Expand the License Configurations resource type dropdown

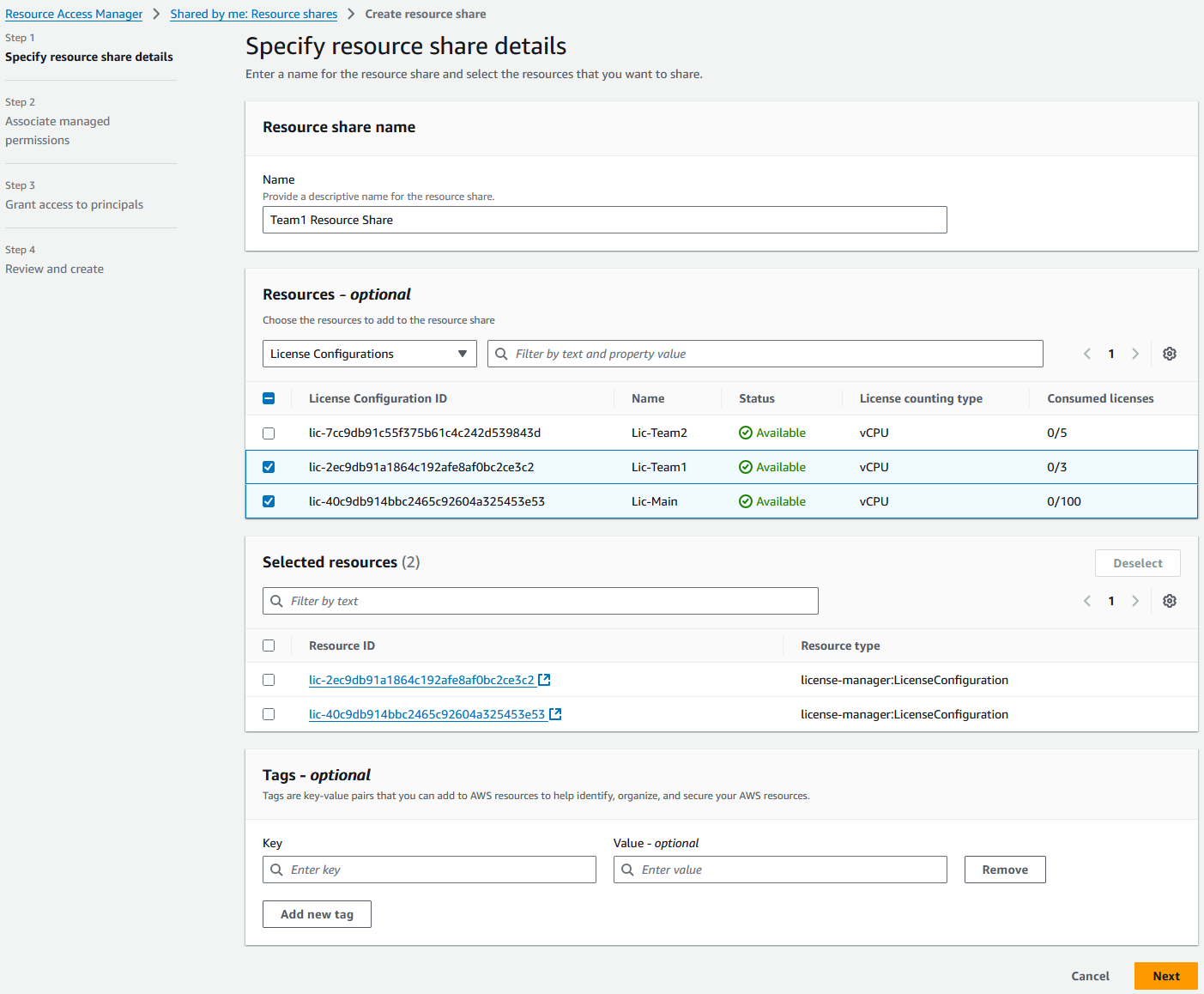tap(369, 354)
